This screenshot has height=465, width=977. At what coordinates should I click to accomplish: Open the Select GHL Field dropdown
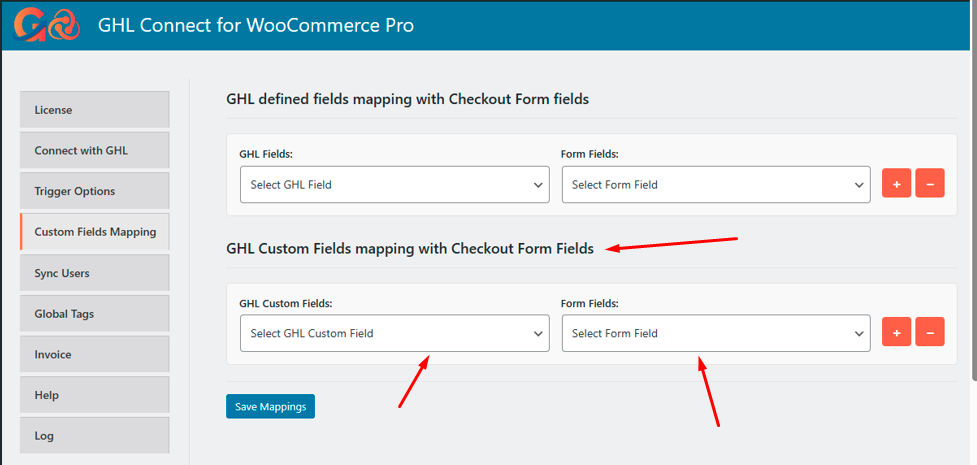pos(394,184)
